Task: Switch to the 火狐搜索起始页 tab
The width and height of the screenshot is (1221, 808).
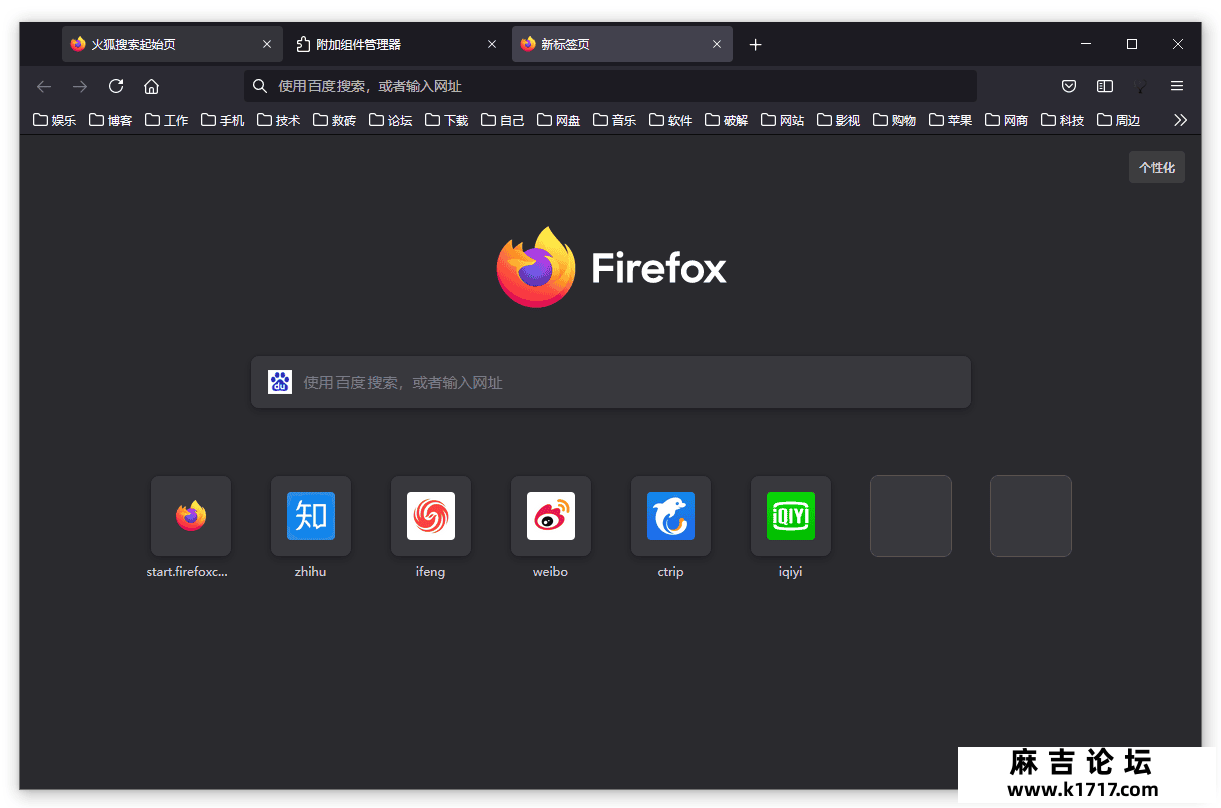Action: pos(172,44)
